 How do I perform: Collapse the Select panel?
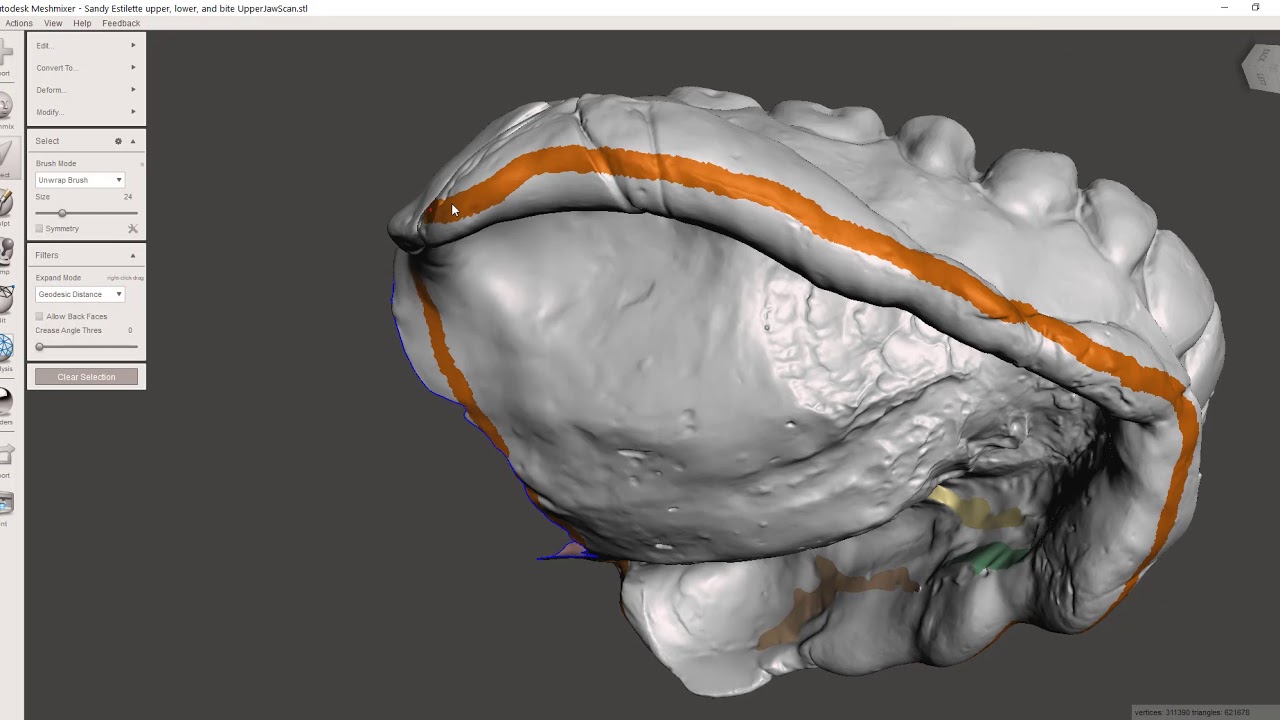tap(132, 141)
